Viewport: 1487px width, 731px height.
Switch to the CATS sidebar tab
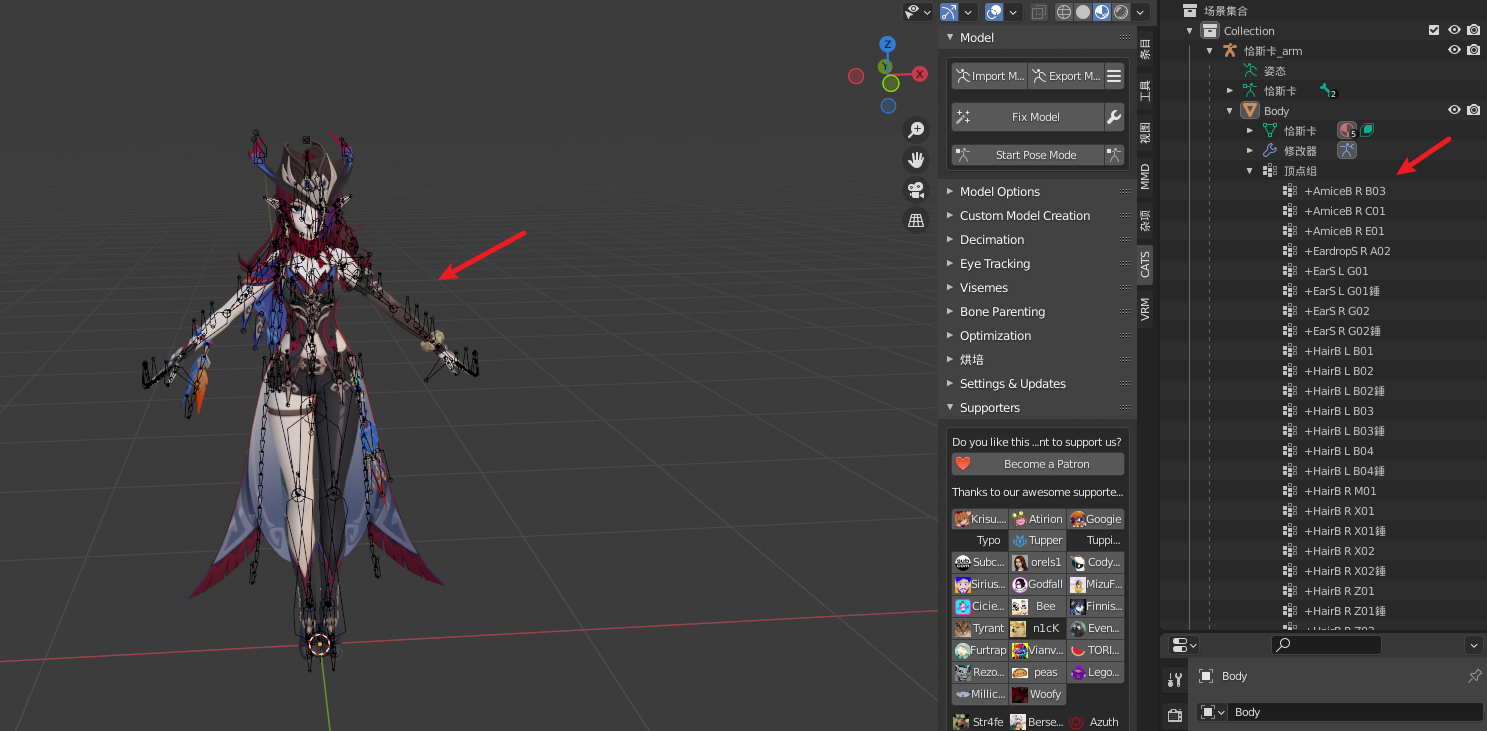click(1145, 264)
